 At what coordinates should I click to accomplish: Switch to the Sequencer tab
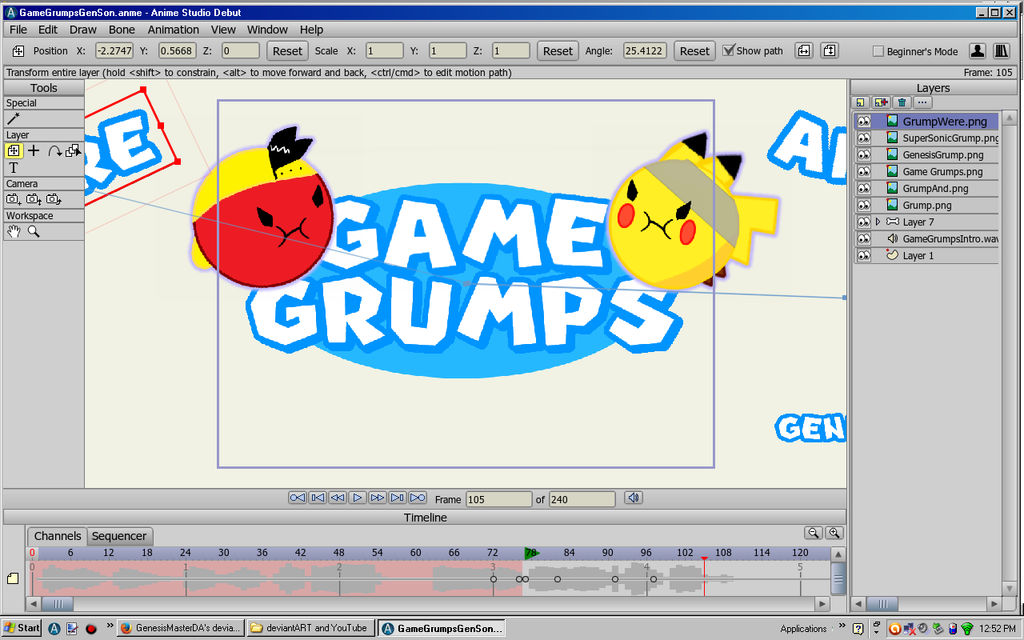click(x=119, y=536)
